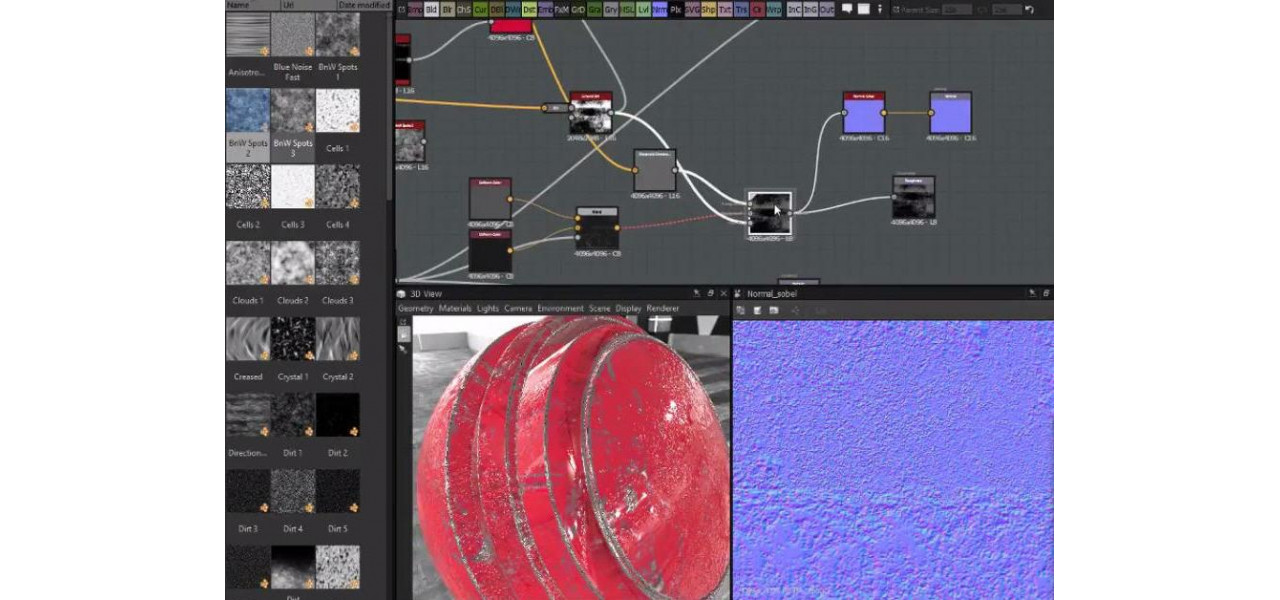Float the 3D View panel
1280x600 pixels.
tap(710, 294)
